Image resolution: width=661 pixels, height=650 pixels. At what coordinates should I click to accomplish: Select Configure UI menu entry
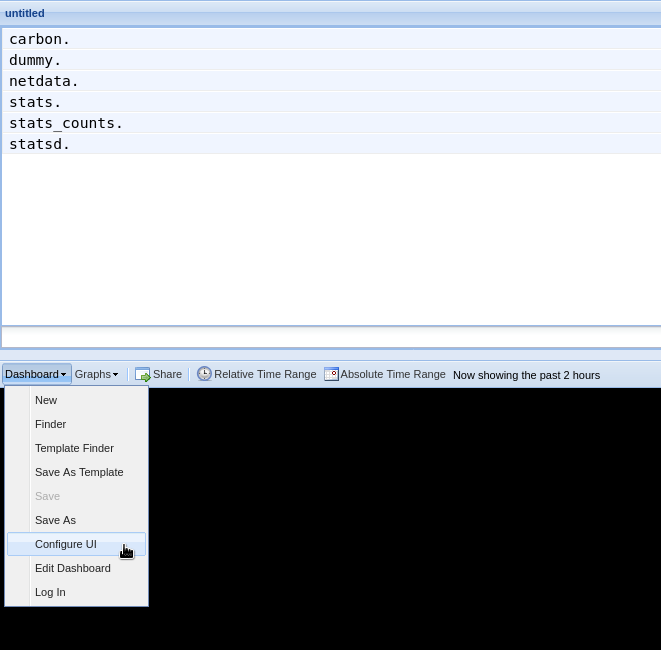(x=76, y=544)
